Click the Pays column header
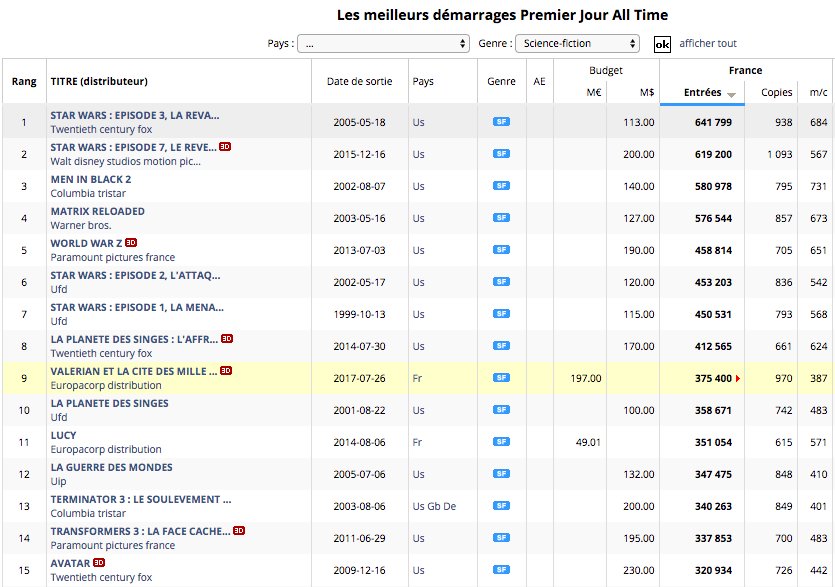 (423, 81)
